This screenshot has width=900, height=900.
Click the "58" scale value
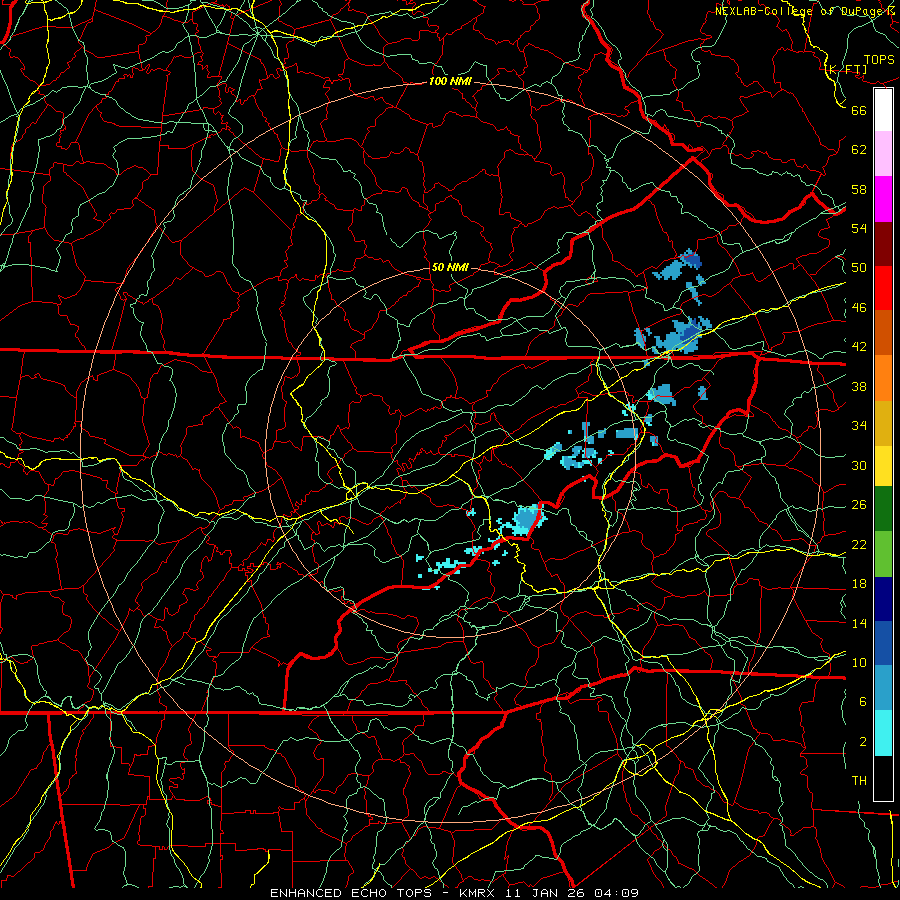(859, 189)
